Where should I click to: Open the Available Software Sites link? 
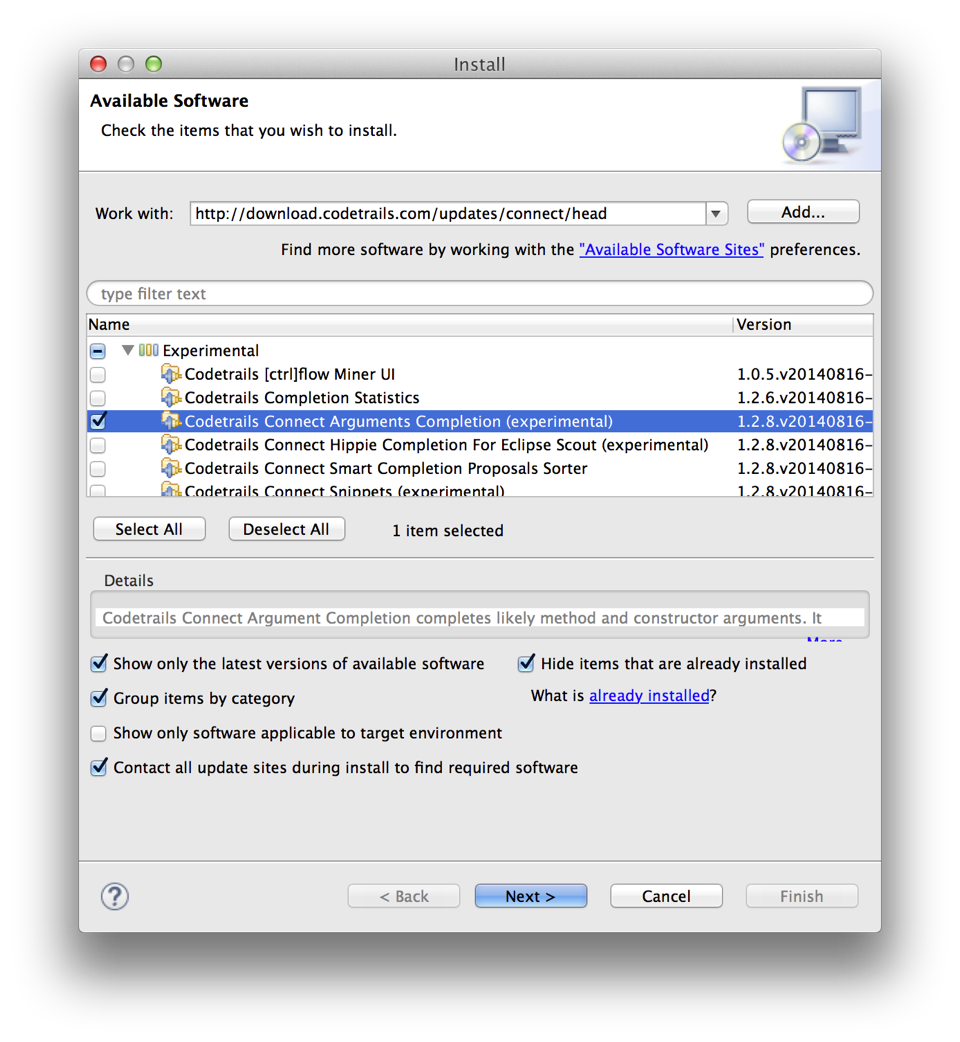(672, 250)
